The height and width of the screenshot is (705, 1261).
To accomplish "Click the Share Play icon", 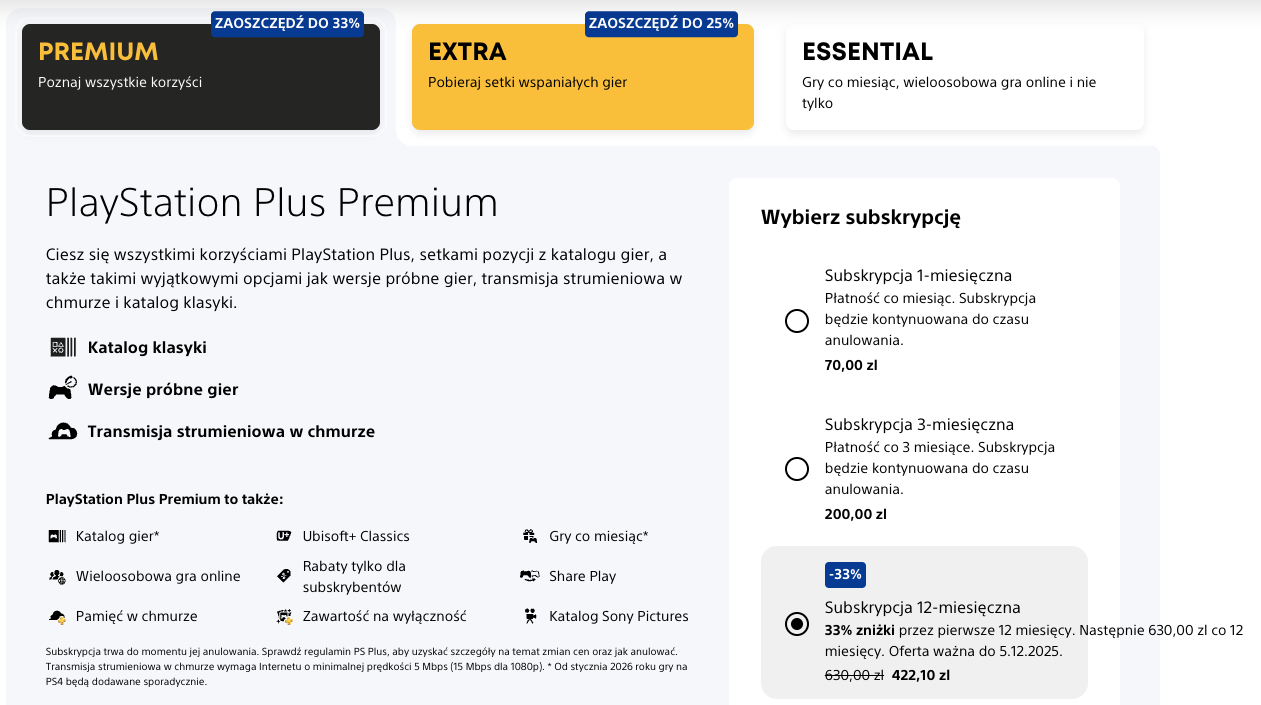I will [530, 576].
